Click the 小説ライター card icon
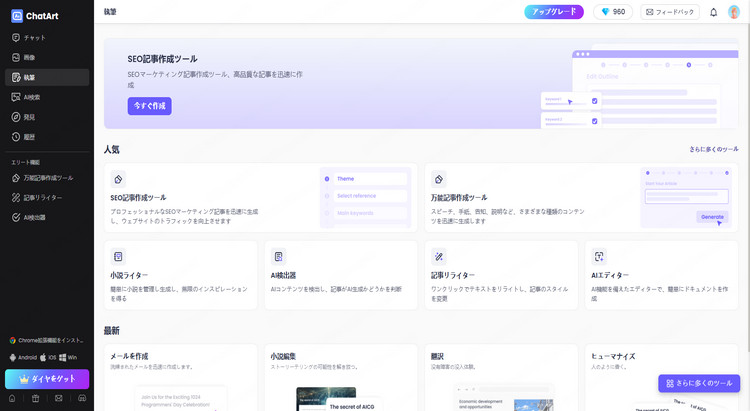Screen dimensions: 750x411 tap(118, 257)
